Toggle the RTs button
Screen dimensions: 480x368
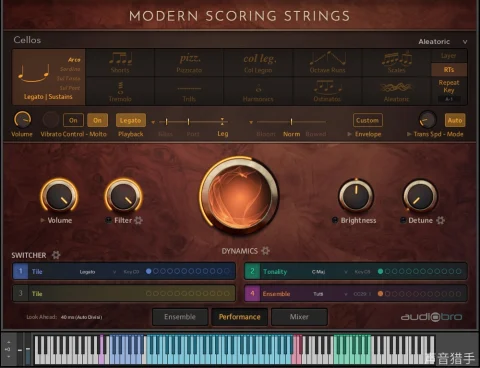(449, 70)
